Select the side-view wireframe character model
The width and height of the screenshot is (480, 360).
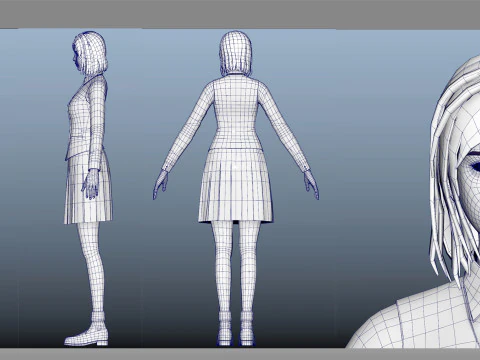(88, 188)
